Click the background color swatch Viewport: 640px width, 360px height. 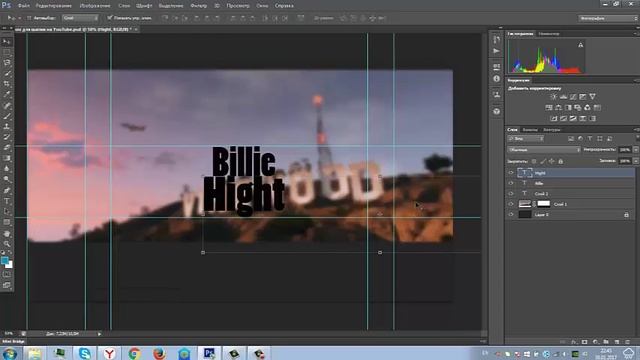click(x=10, y=265)
